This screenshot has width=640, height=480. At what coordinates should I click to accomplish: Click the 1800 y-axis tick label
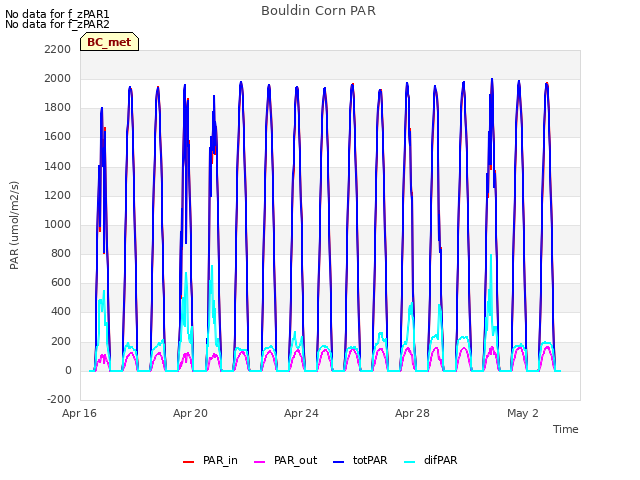(x=58, y=108)
